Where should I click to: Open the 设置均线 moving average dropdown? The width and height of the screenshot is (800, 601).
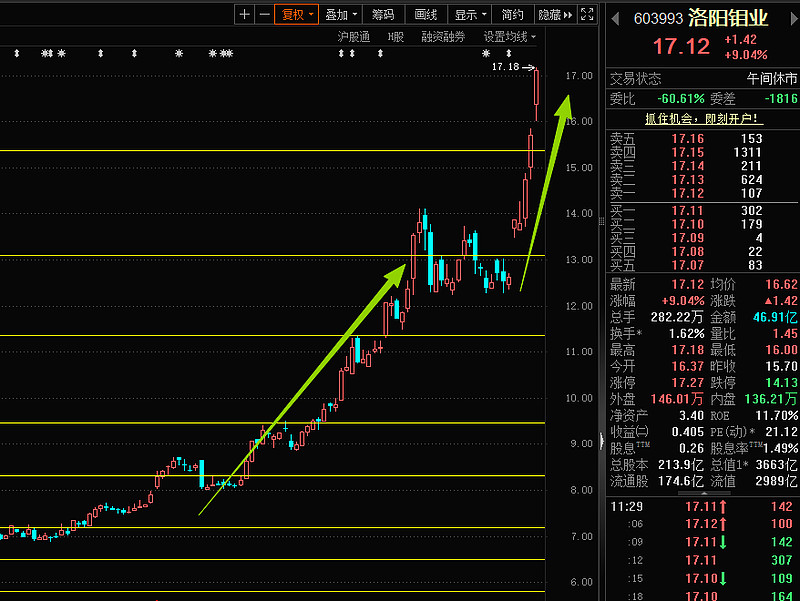(x=510, y=37)
